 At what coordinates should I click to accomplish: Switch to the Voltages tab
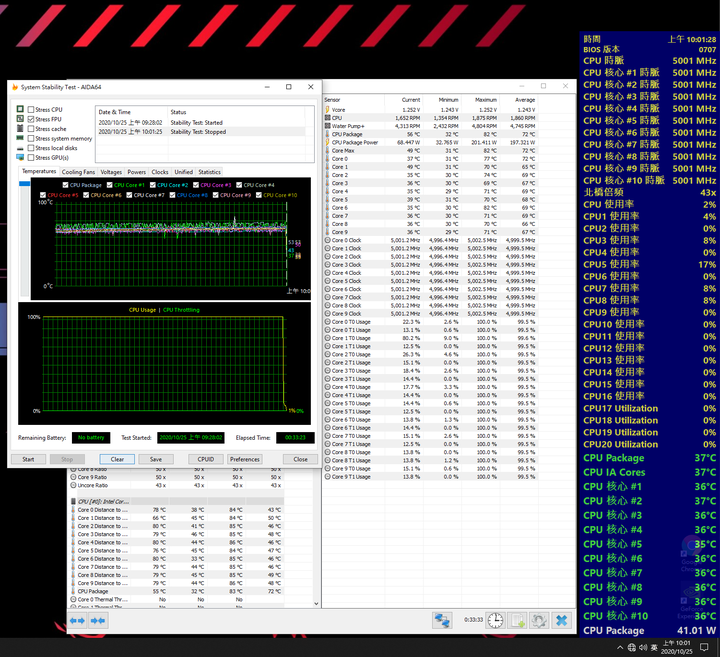click(x=111, y=172)
